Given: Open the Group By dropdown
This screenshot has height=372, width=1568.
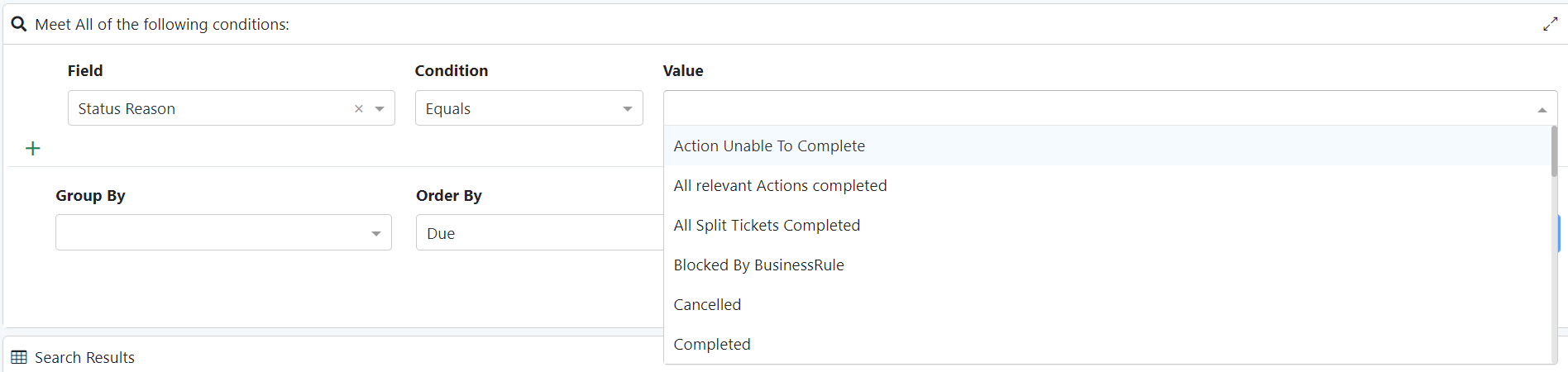Looking at the screenshot, I should 223,232.
